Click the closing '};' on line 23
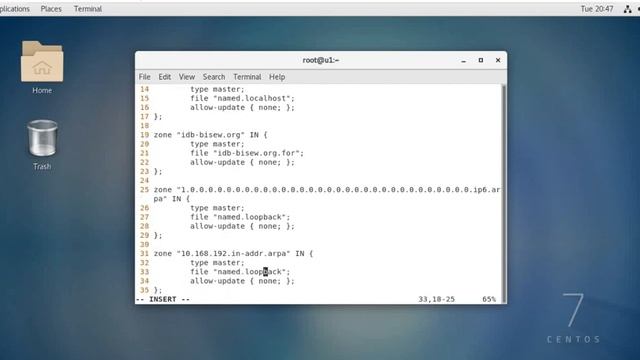The width and height of the screenshot is (640, 360). (x=158, y=171)
